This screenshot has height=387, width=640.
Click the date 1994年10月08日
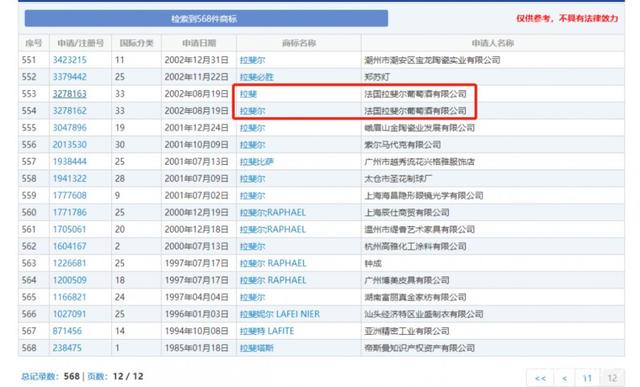[196, 331]
